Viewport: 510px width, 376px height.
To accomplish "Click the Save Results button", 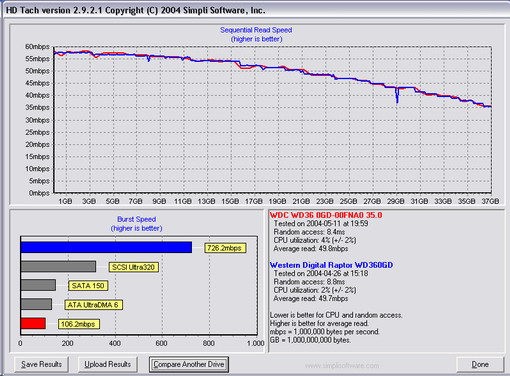I will pos(41,364).
